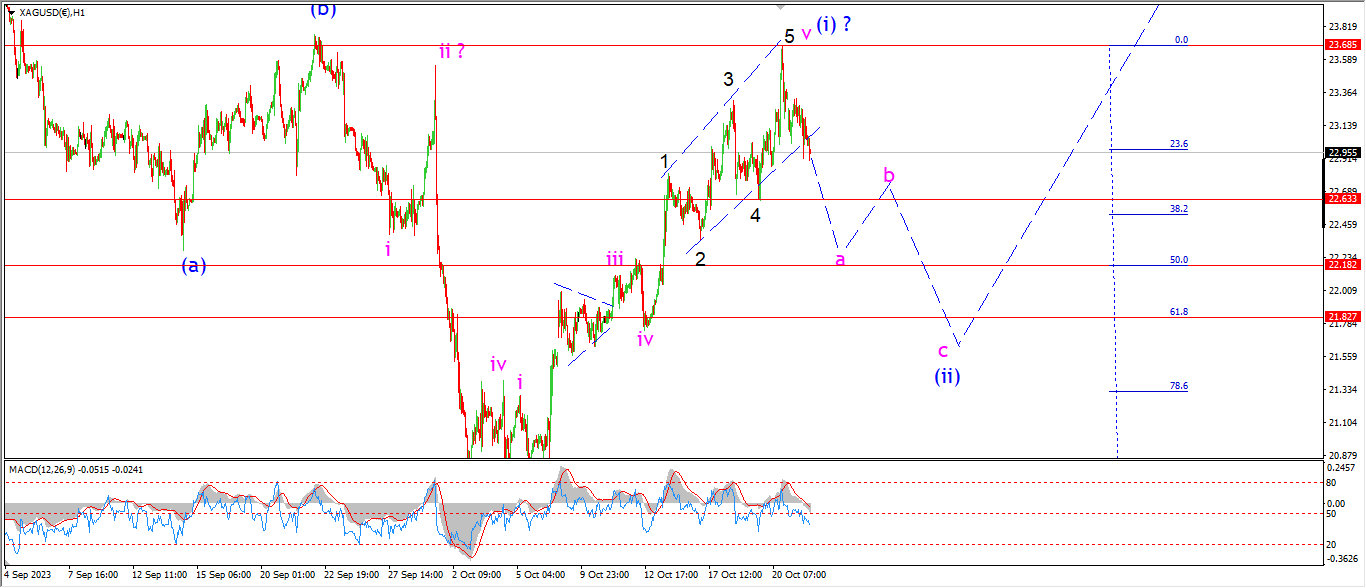This screenshot has width=1366, height=588.
Task: Click the black triangle beside XAGUSD symbol
Action: [11, 12]
